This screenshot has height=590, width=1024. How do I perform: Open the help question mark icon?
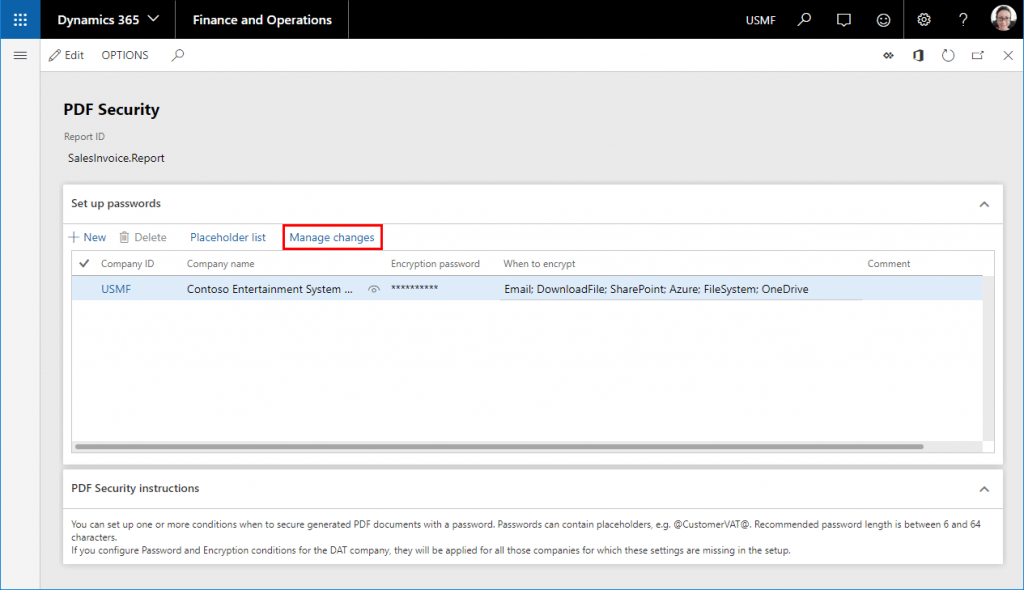point(963,20)
